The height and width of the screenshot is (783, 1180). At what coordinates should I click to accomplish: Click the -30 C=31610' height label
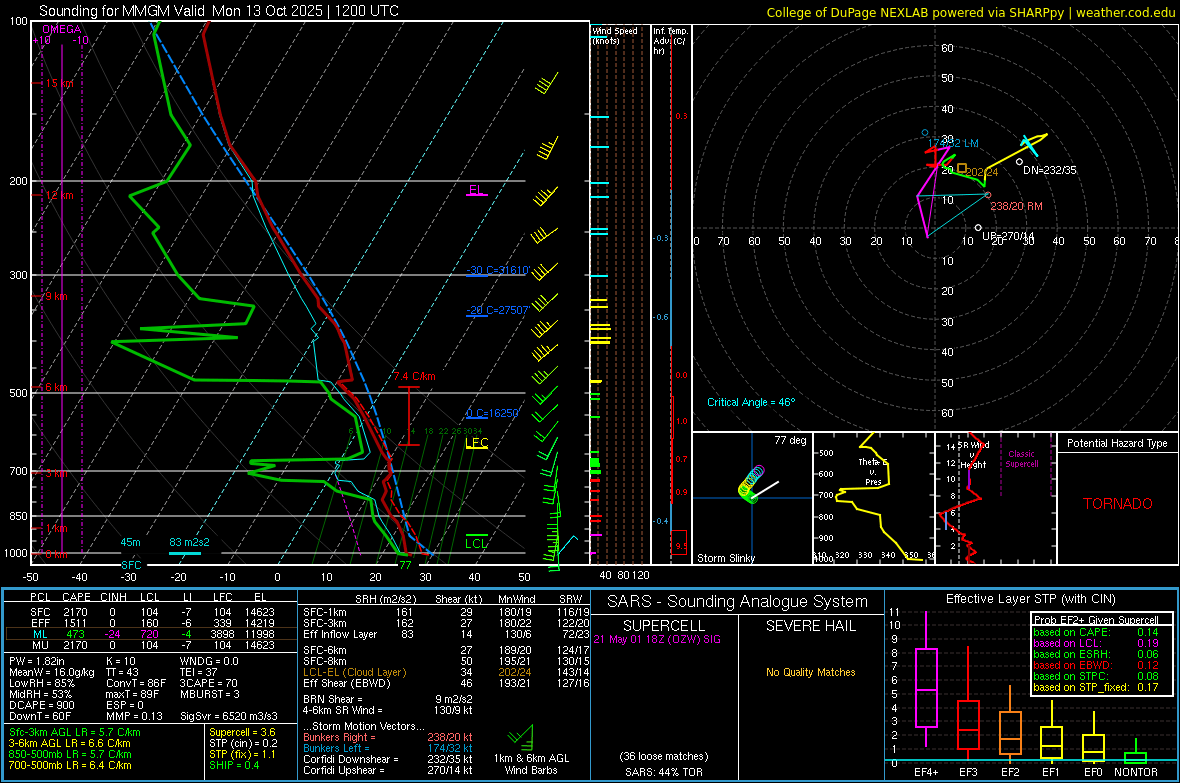click(498, 270)
